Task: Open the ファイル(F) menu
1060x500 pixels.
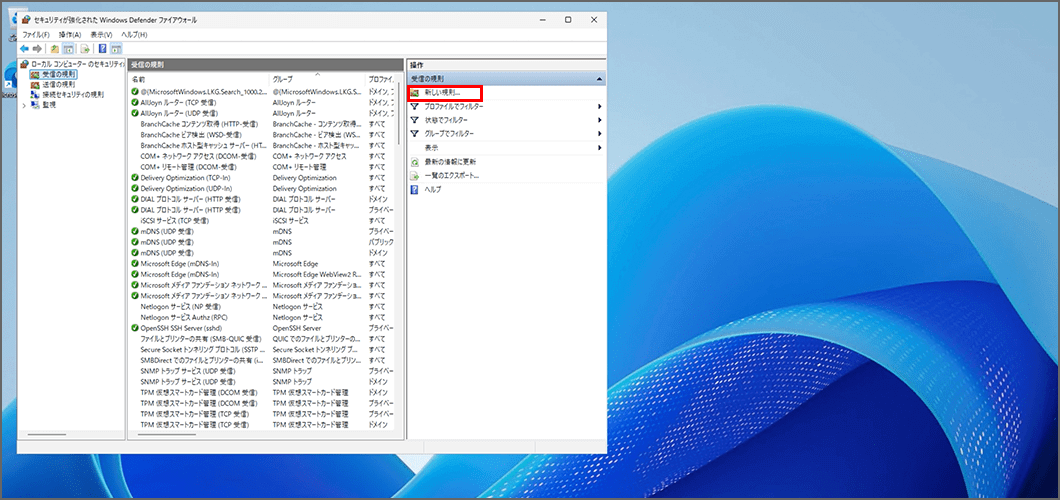Action: pyautogui.click(x=36, y=34)
